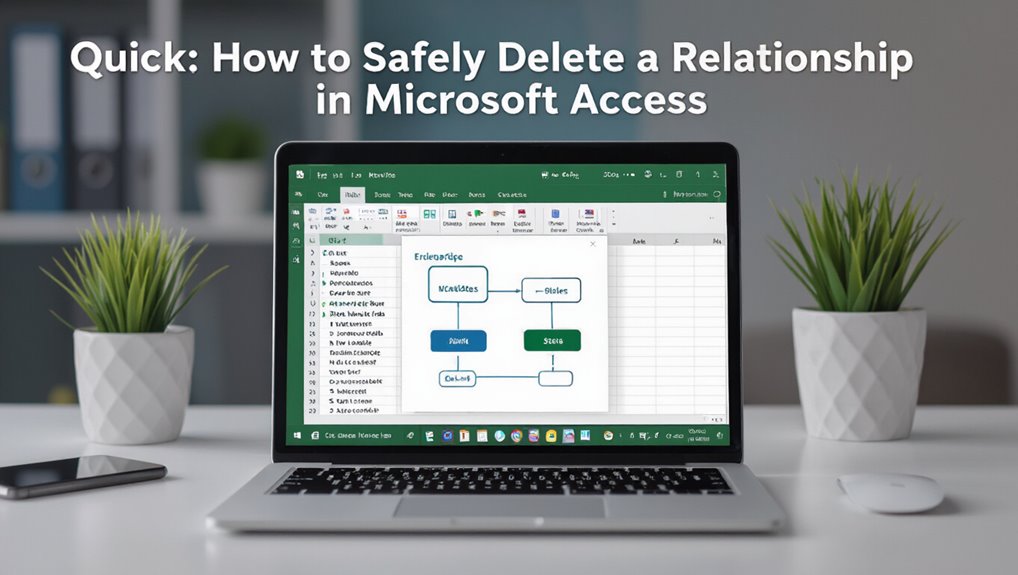
Task: Open the photo landscape taskbar icon
Action: click(x=568, y=436)
